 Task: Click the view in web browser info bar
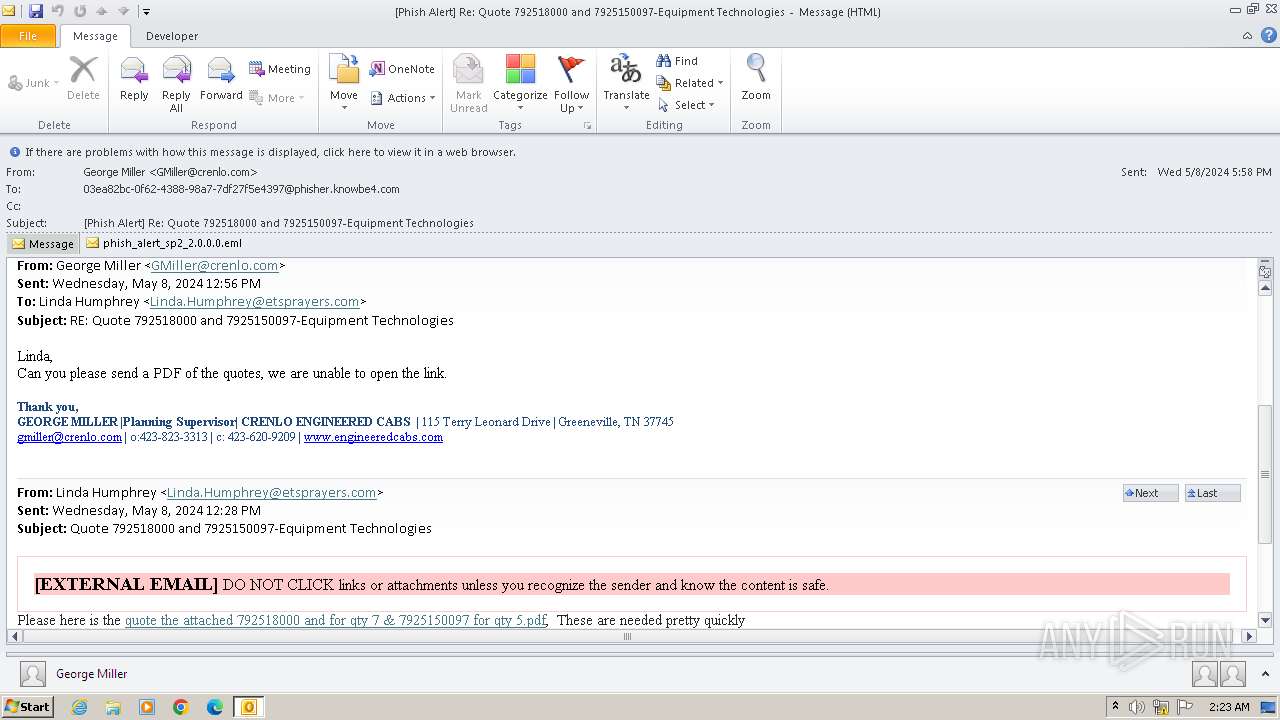click(x=270, y=152)
